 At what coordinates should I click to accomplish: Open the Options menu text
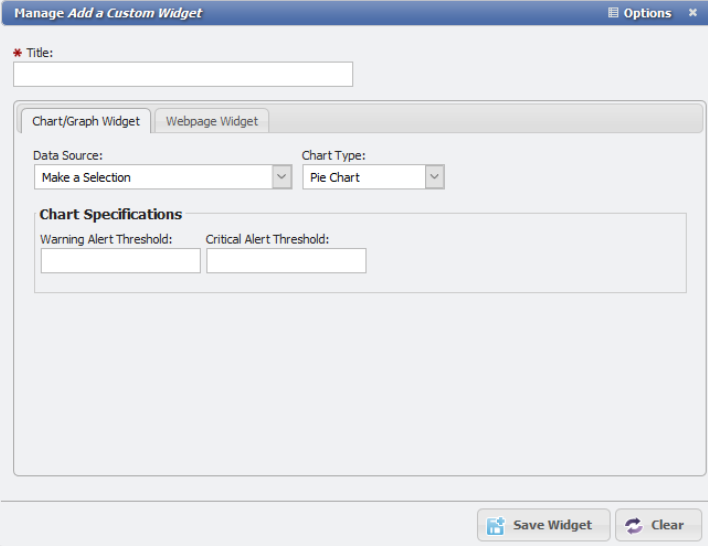[647, 13]
